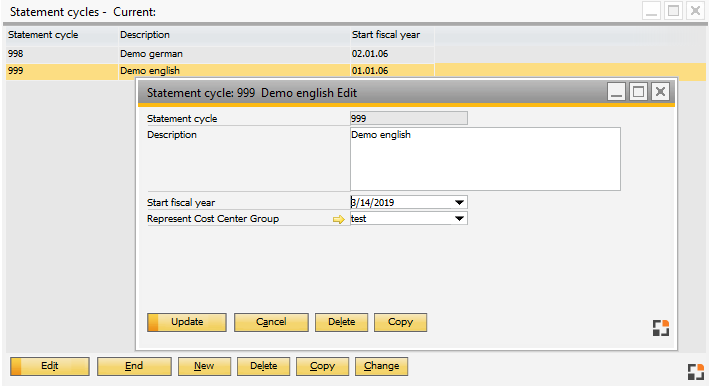Close the Statement cycle 999 edit dialog

tap(661, 92)
